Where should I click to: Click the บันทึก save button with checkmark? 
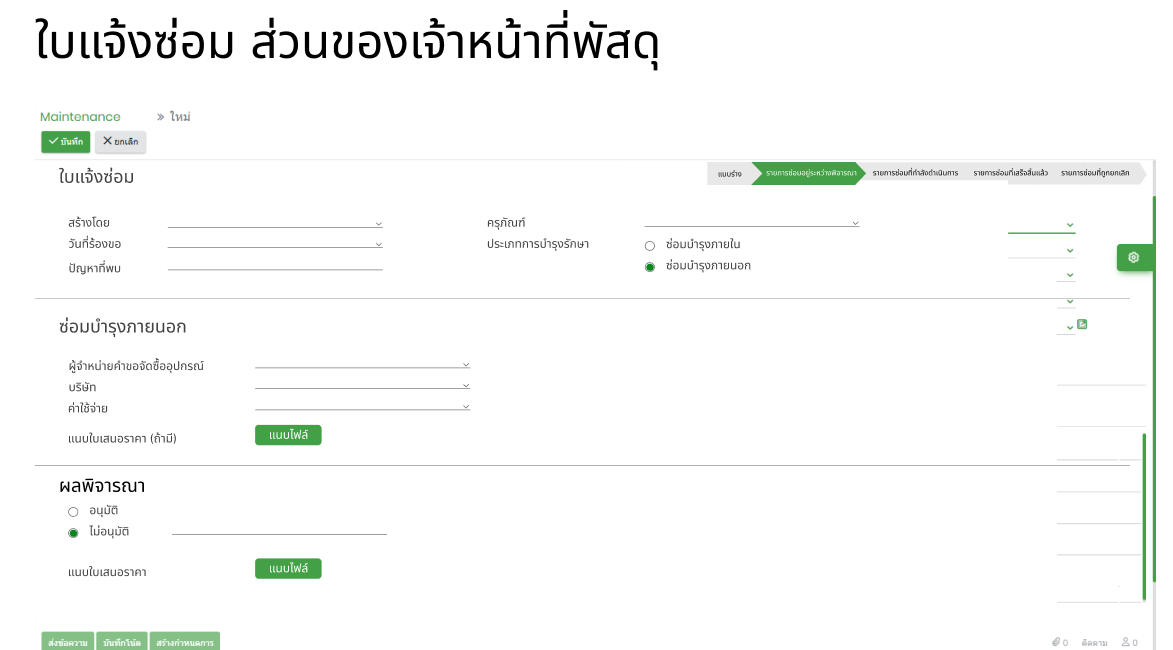[66, 142]
